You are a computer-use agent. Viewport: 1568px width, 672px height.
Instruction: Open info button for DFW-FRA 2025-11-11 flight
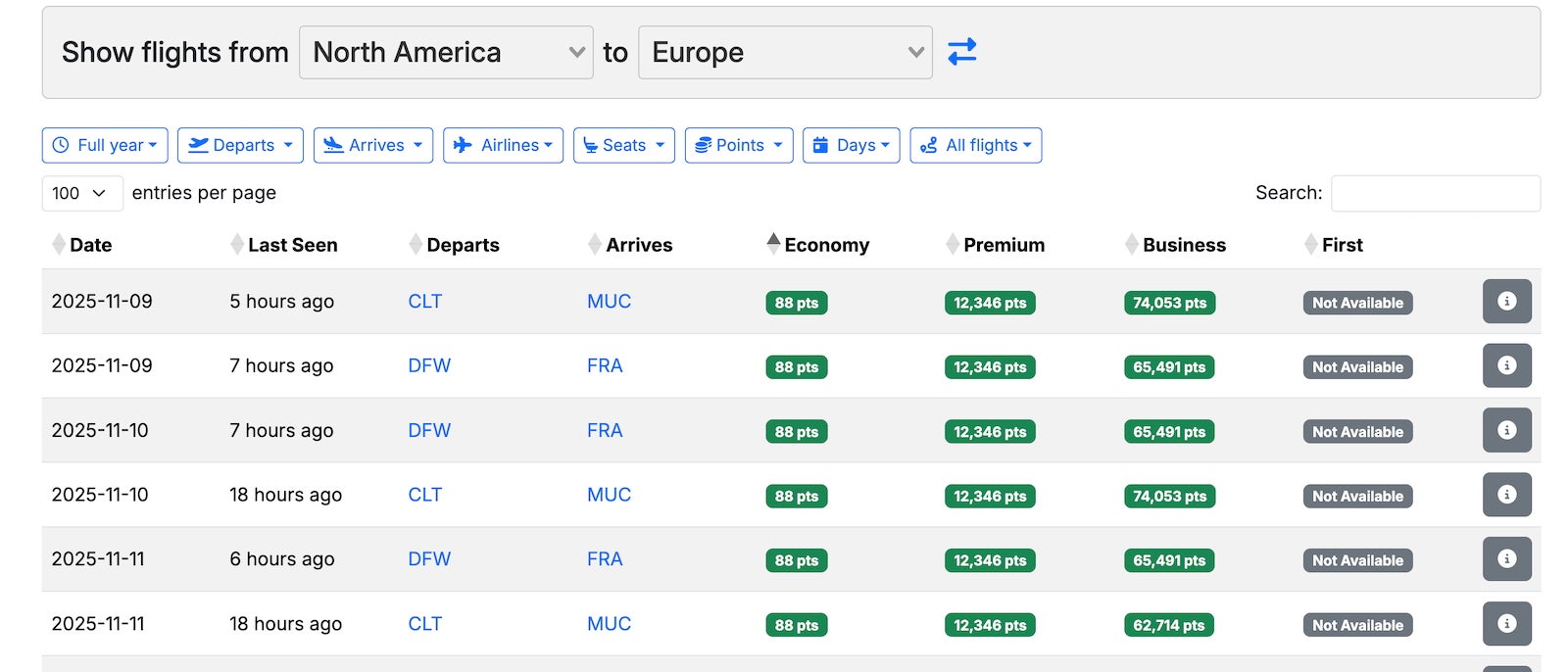pyautogui.click(x=1506, y=559)
